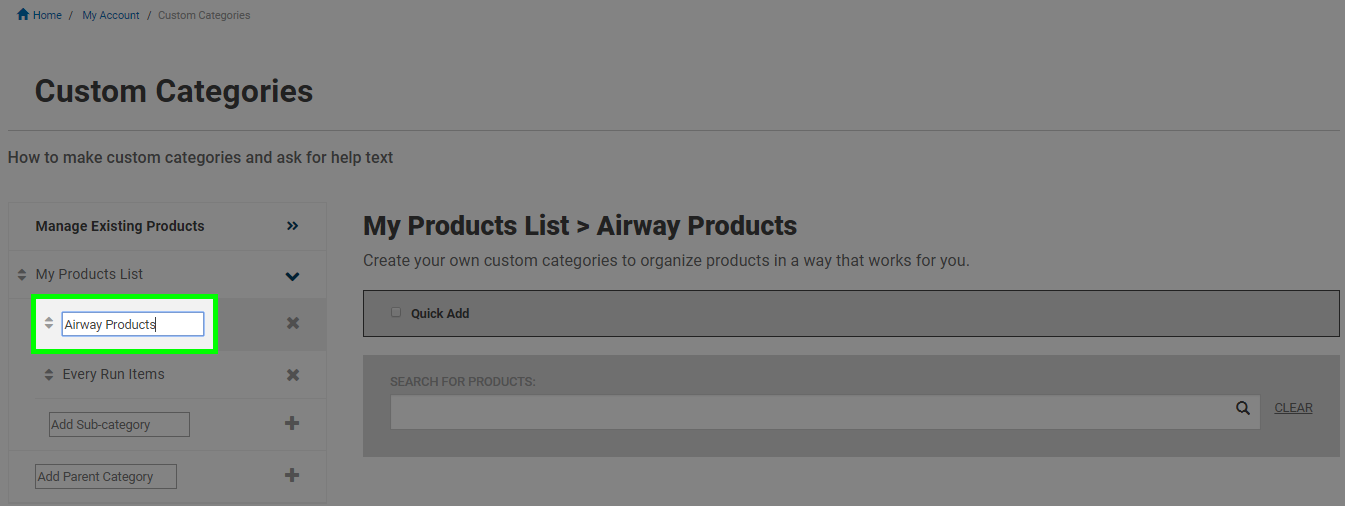The height and width of the screenshot is (506, 1345).
Task: Click sort handle beside Airway Products field
Action: click(x=49, y=323)
